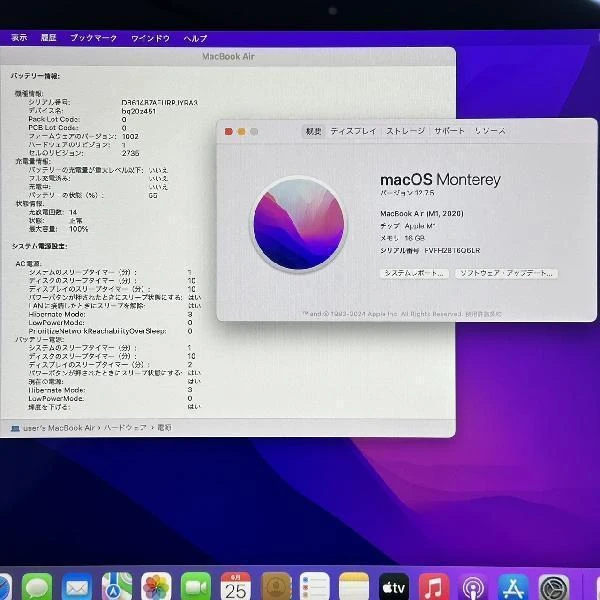The height and width of the screenshot is (600, 600).
Task: Click PrioritizeNetworkReachabilityOverSleep row
Action: pos(111,331)
